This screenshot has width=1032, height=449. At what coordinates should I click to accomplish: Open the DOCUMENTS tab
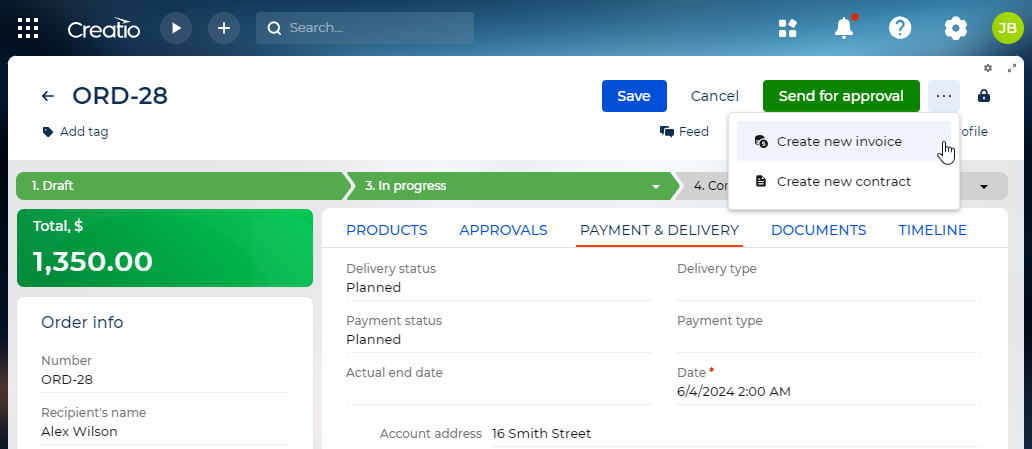[x=819, y=230]
